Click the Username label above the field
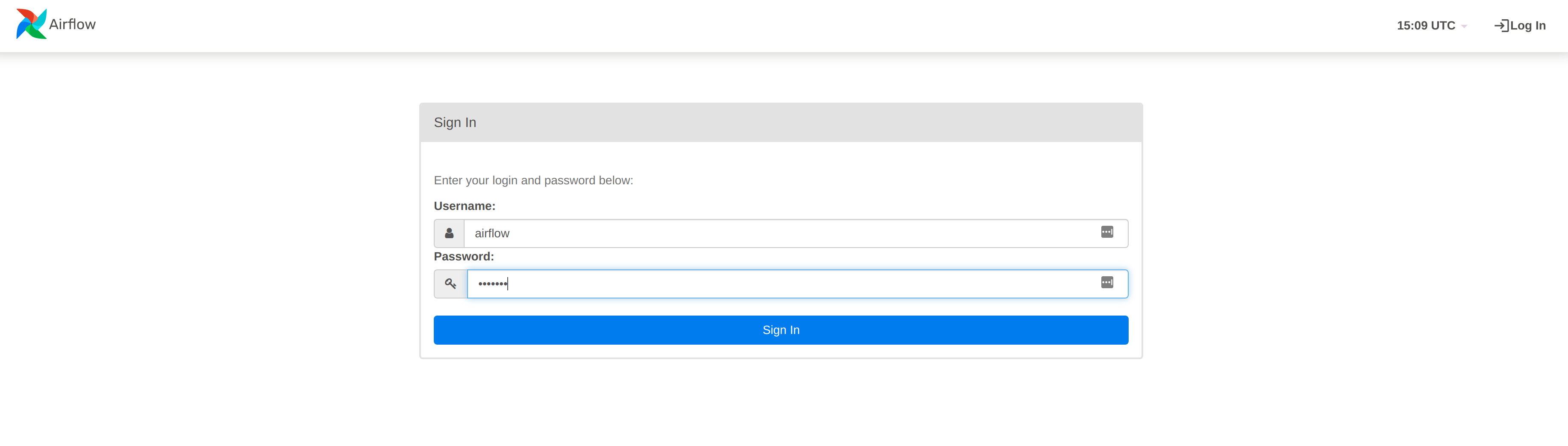This screenshot has width=1568, height=446. pyautogui.click(x=464, y=206)
